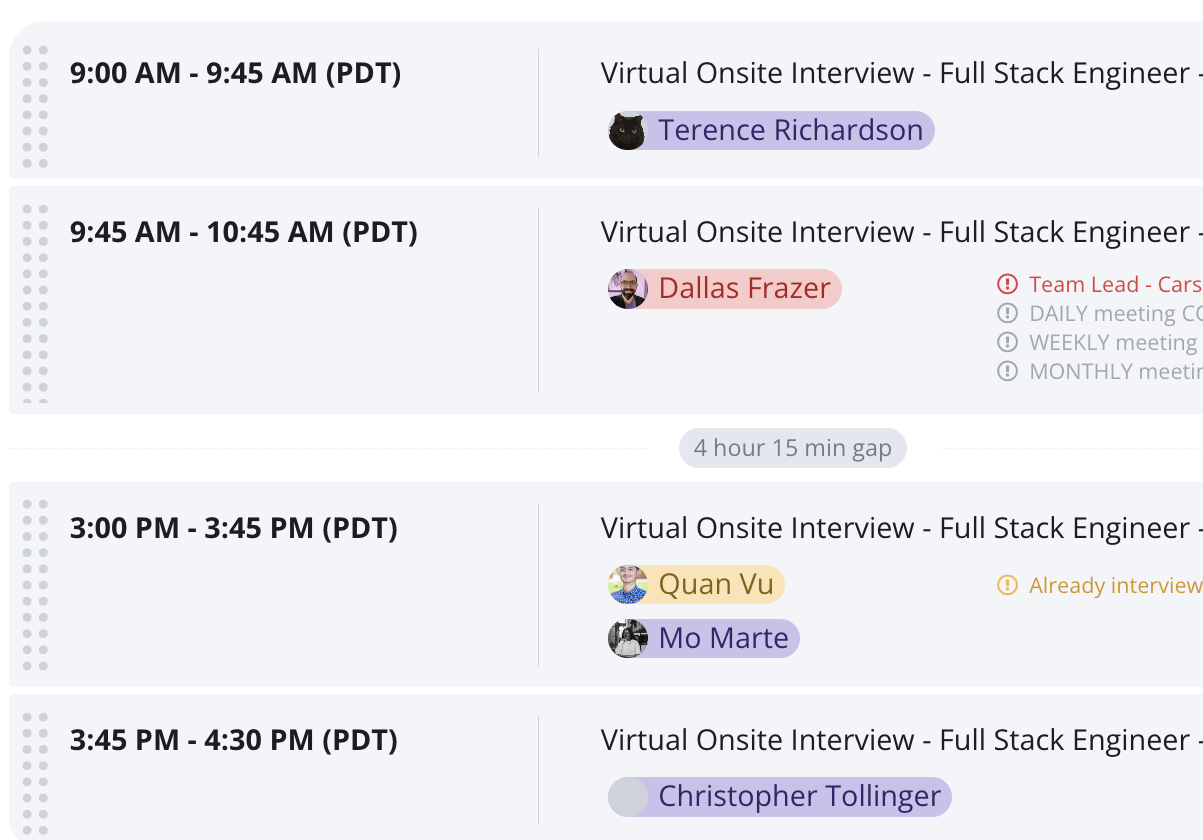Screen dimensions: 1203x840
Task: Click the warning icon beside WEEKLY meeting
Action: 1007,342
